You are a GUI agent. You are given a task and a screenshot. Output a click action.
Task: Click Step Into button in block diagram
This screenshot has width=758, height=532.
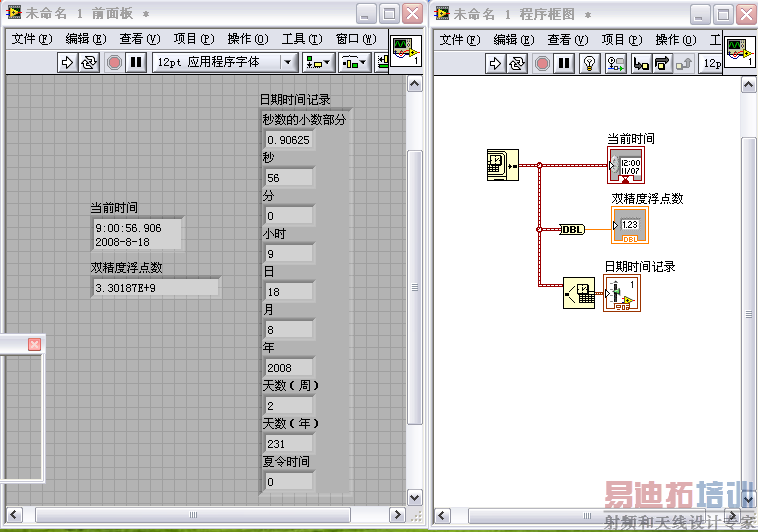[x=641, y=63]
